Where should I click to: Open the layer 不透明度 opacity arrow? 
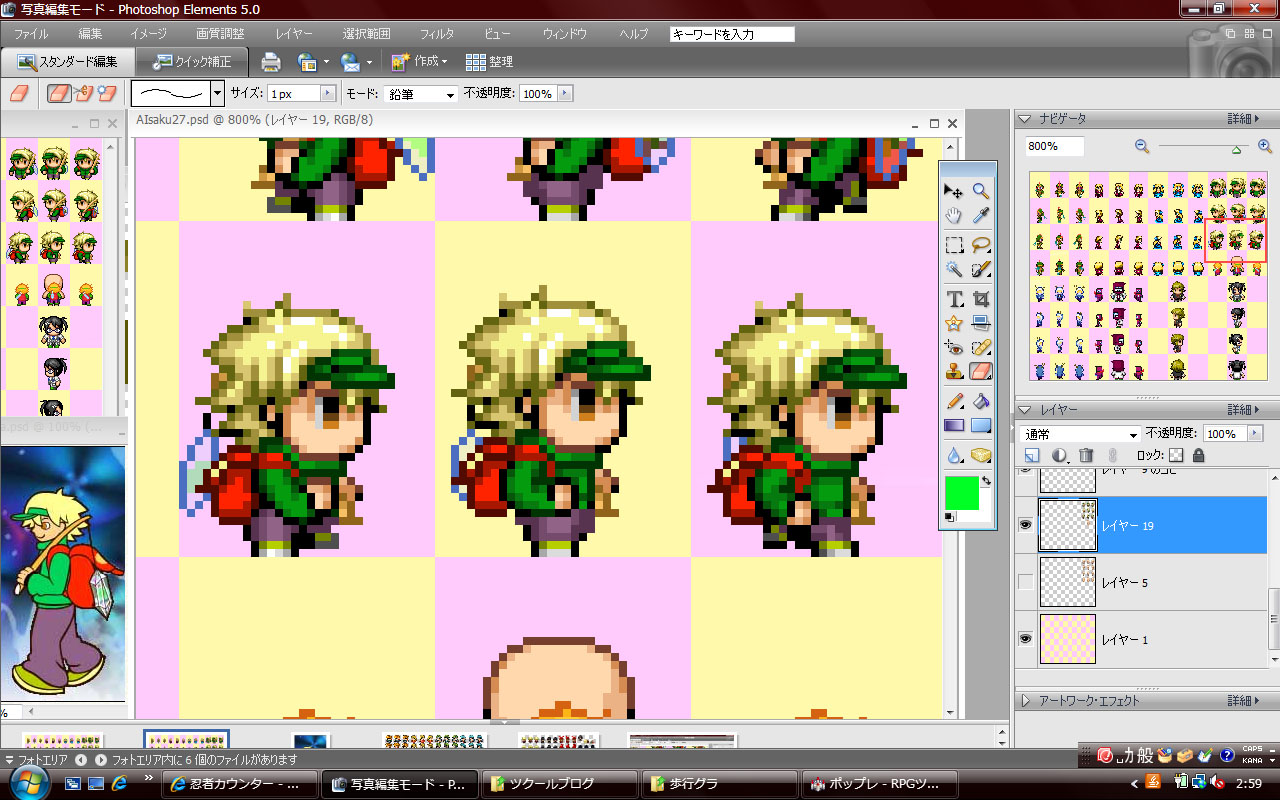click(1255, 434)
